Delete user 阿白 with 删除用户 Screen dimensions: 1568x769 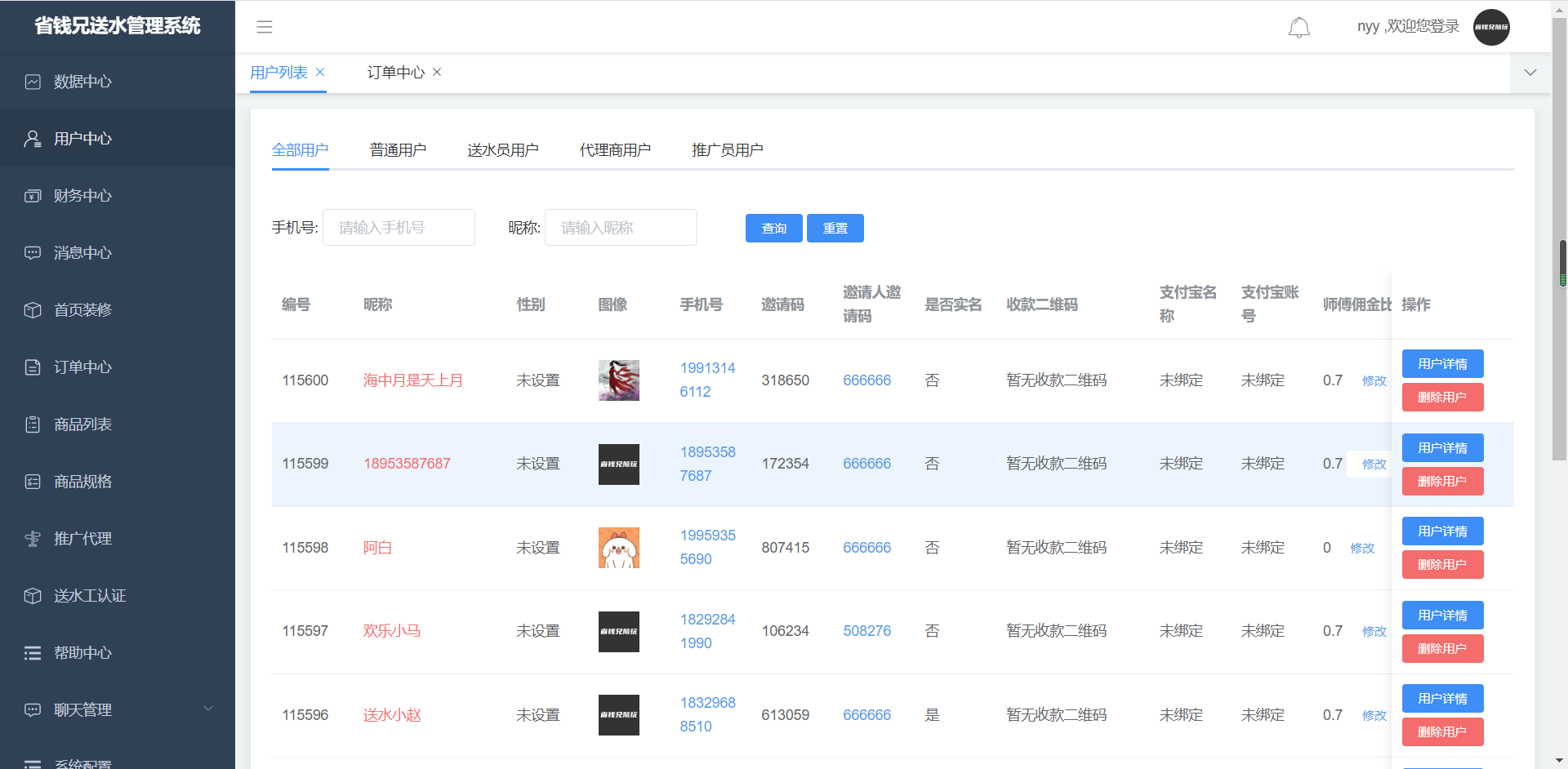1442,565
